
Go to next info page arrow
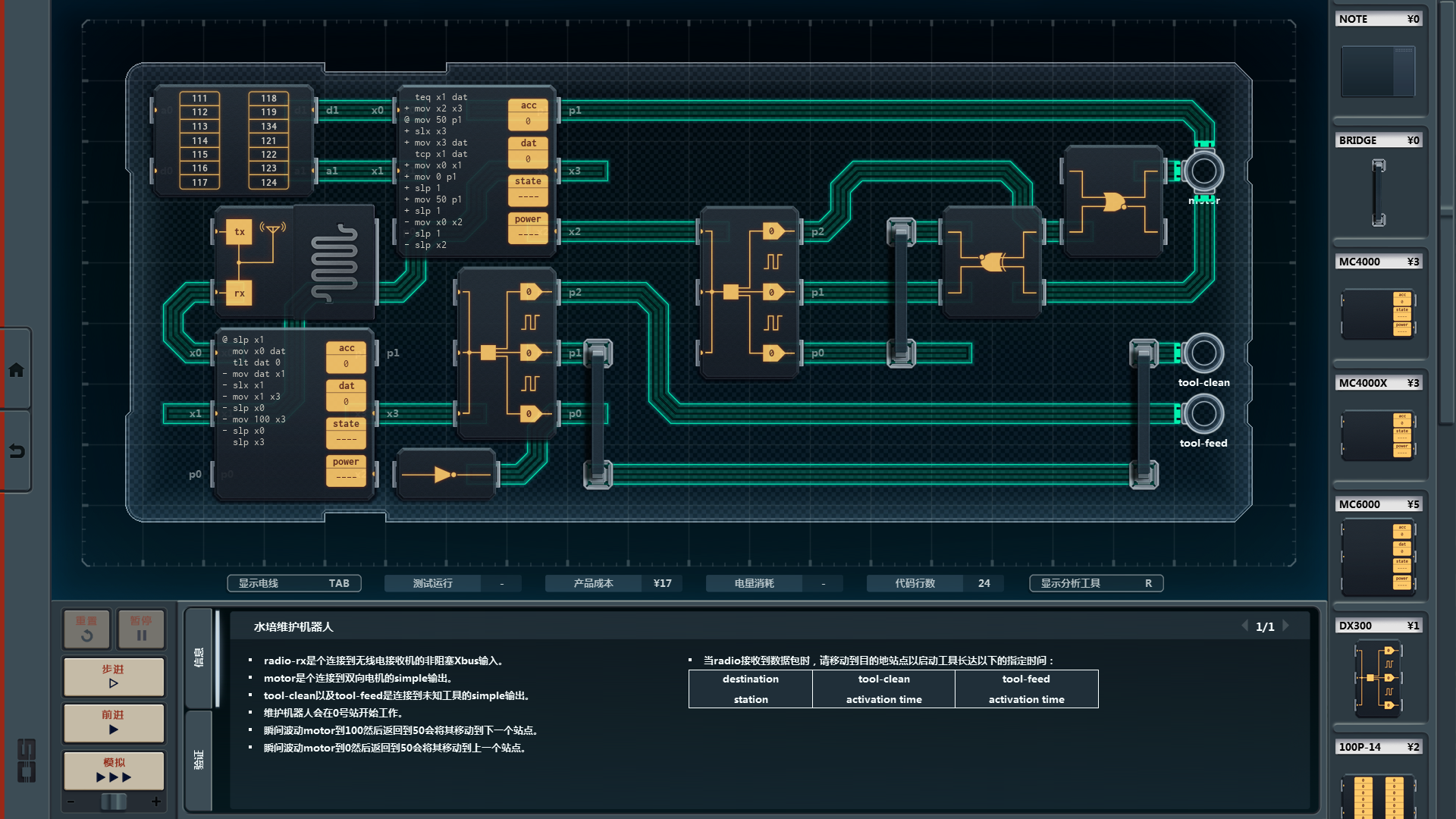pyautogui.click(x=1286, y=626)
